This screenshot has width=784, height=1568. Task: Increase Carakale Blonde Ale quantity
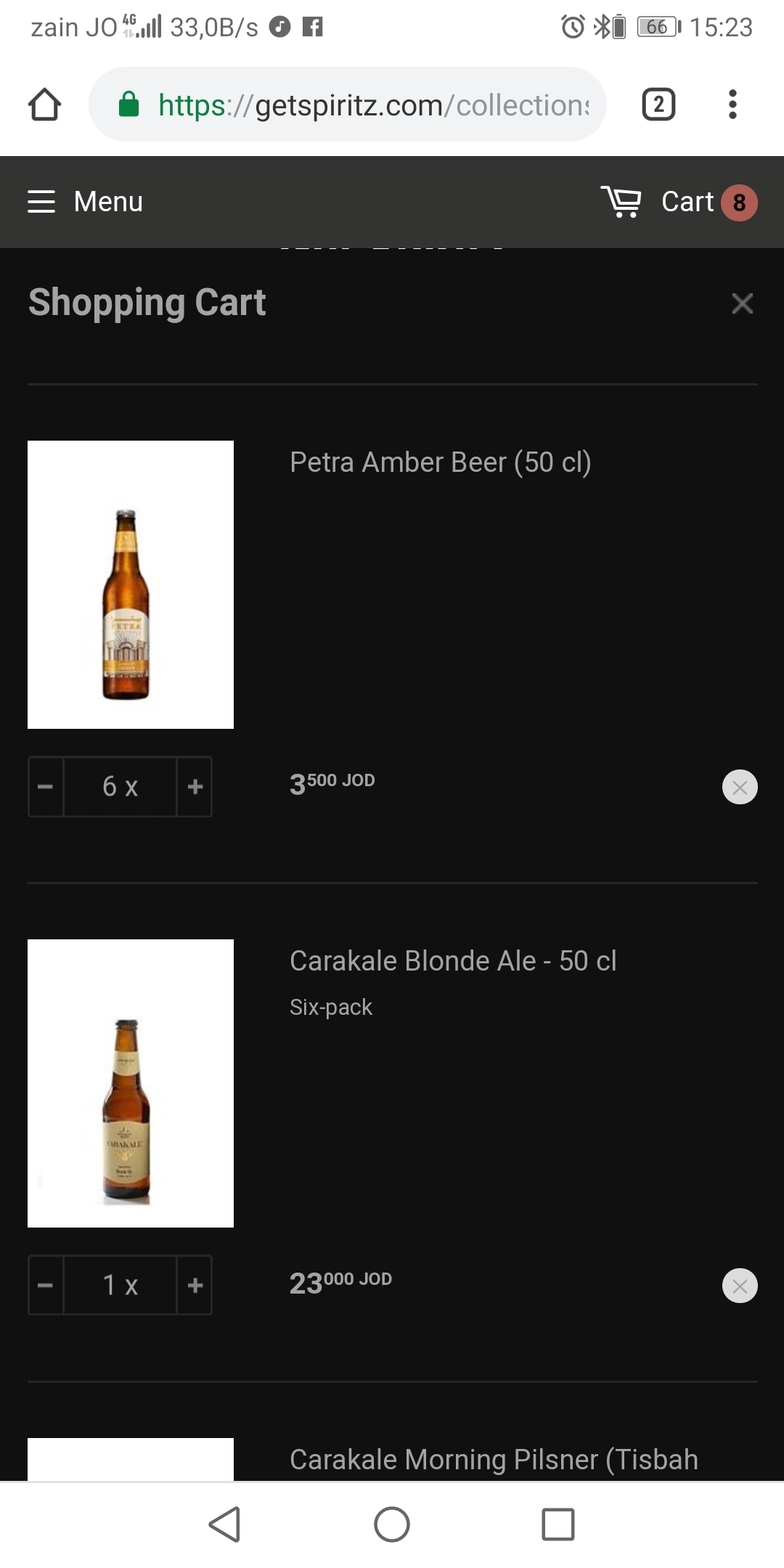pos(195,1286)
